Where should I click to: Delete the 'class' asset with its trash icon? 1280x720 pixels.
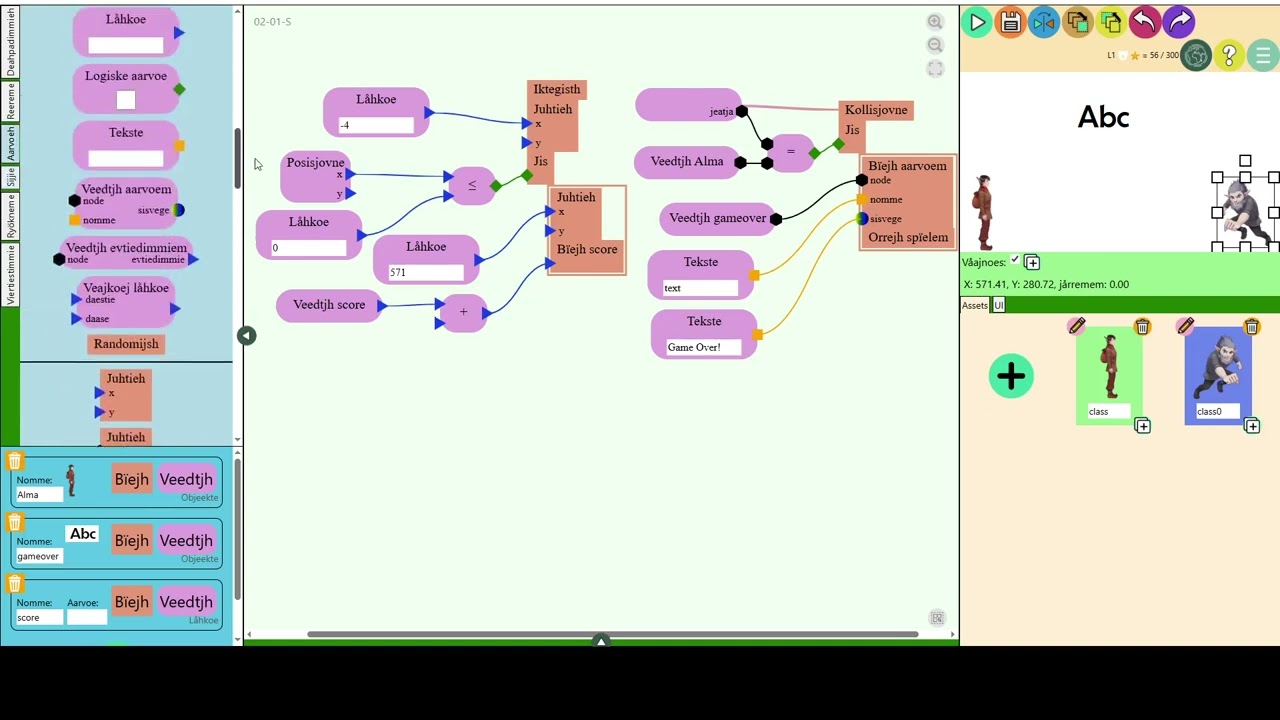pos(1142,327)
